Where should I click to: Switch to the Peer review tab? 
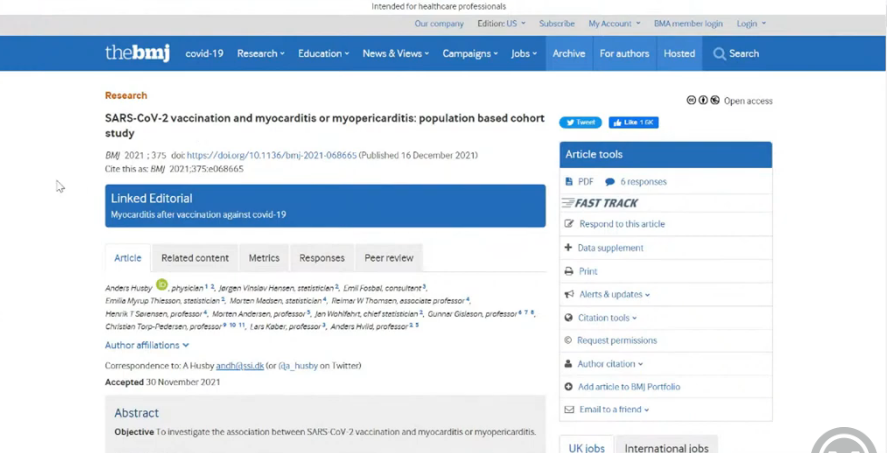coord(389,258)
